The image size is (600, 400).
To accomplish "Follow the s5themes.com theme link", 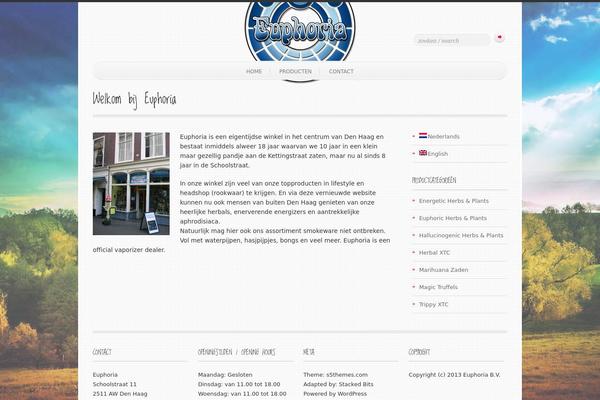I will click(x=347, y=375).
